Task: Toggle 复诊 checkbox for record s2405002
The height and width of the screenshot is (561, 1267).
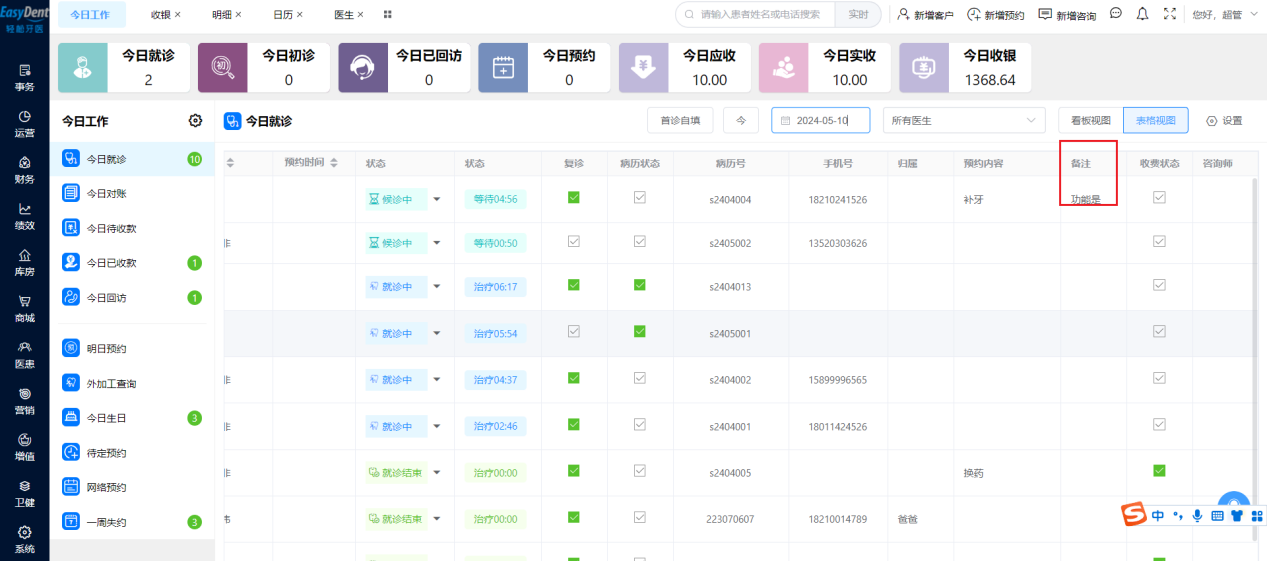Action: [x=574, y=241]
